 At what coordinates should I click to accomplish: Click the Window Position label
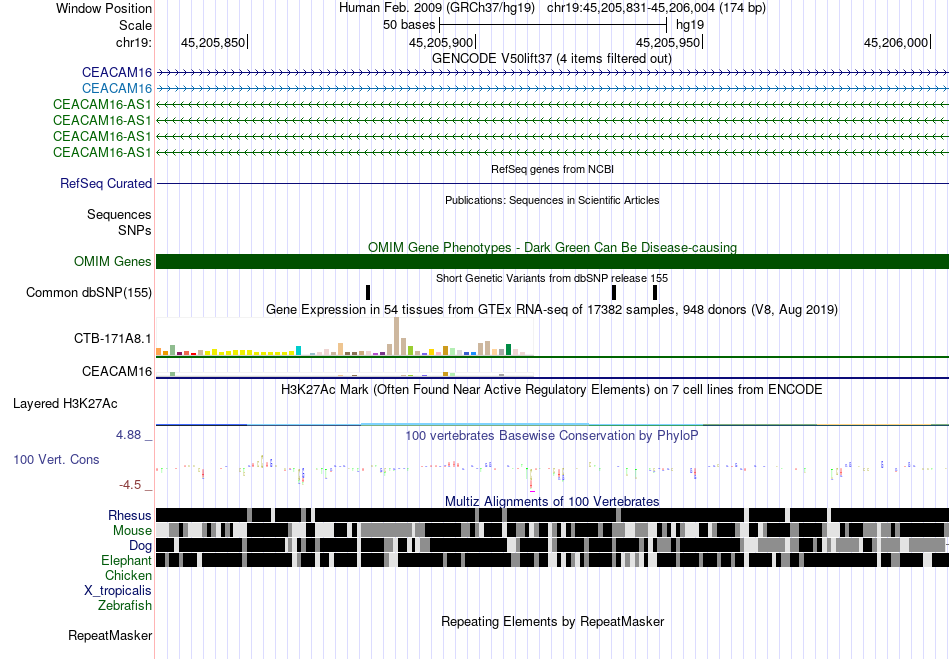[104, 8]
